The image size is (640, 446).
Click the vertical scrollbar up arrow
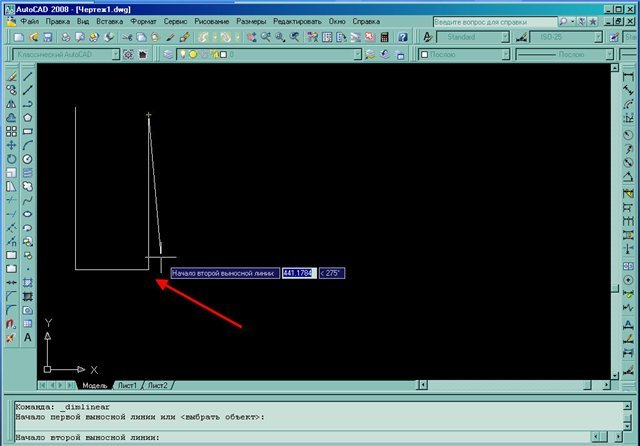[615, 68]
